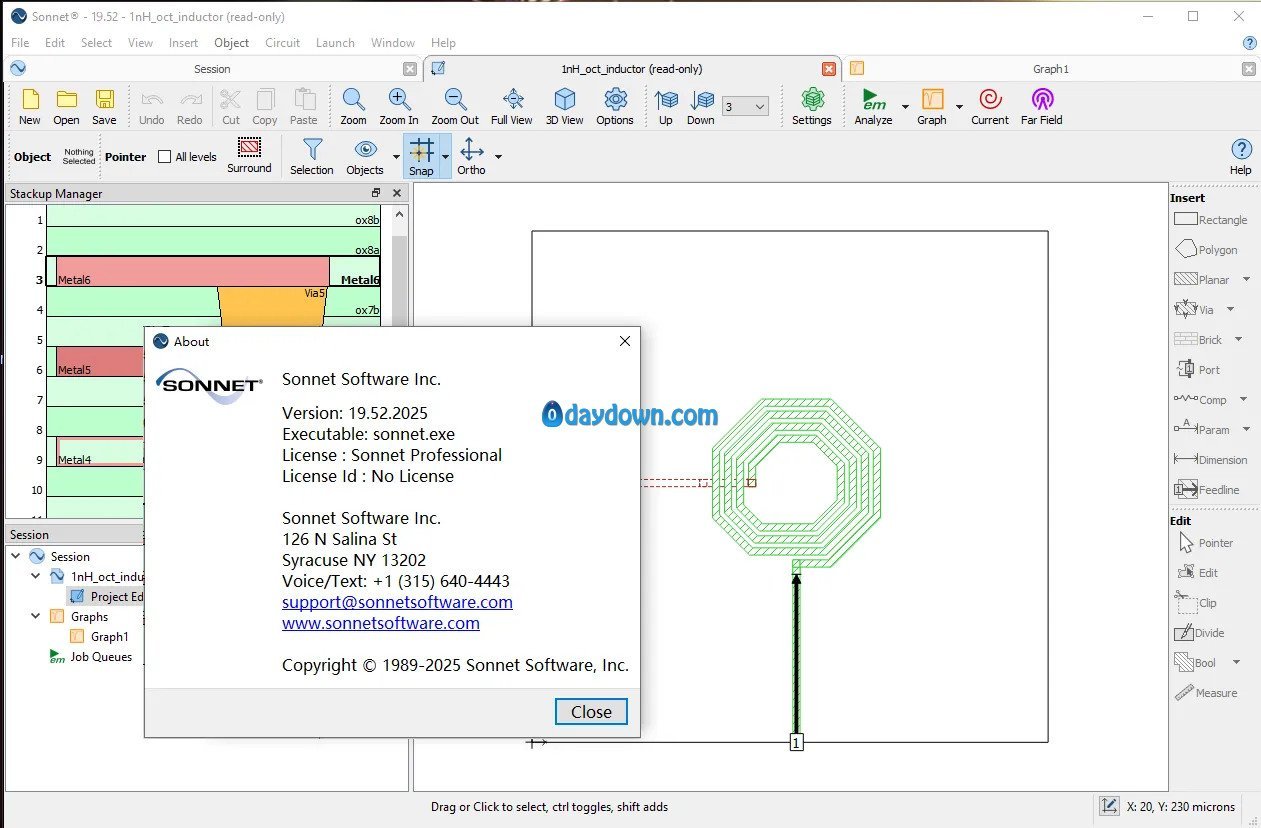Select the Divide edit tool
Screen dimensions: 1261x828
pos(1201,633)
